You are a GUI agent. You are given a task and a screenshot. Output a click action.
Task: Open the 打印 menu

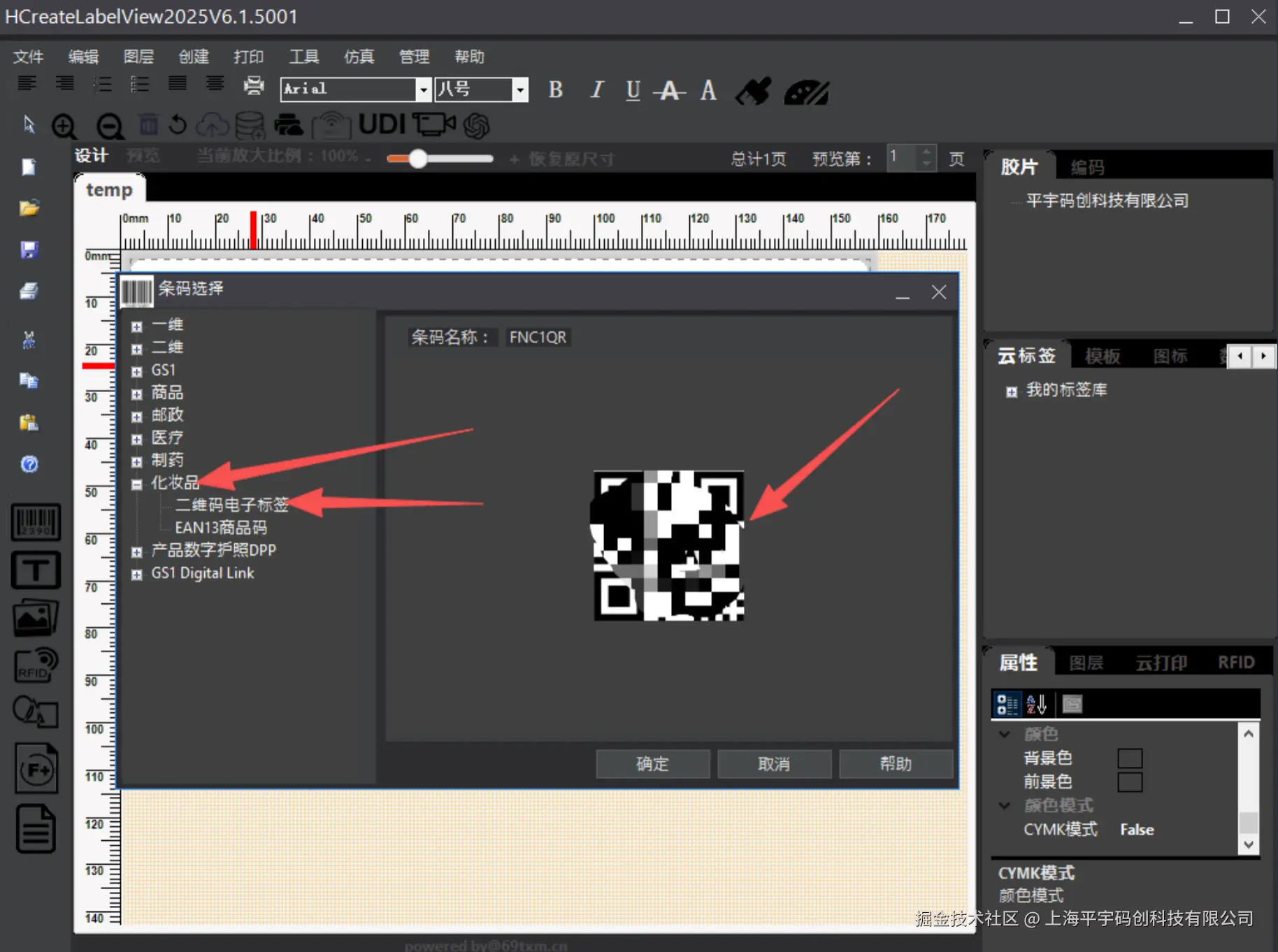(249, 57)
